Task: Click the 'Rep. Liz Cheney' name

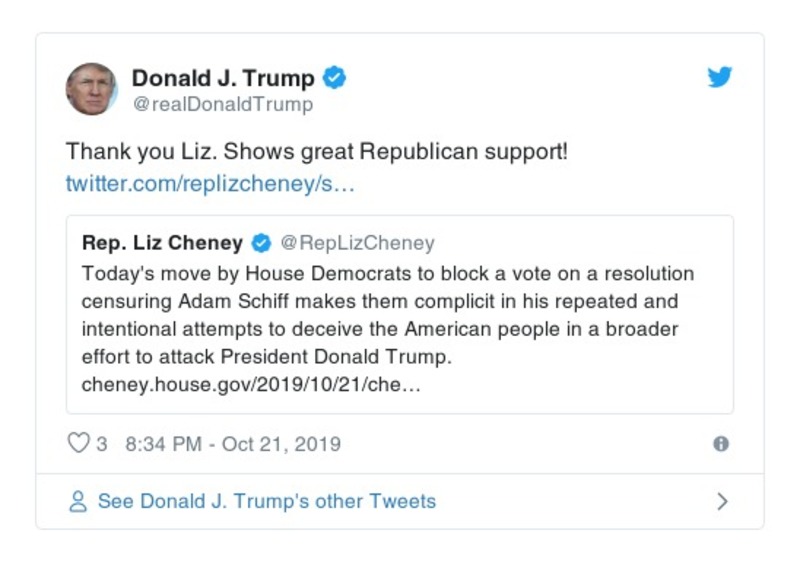Action: [162, 243]
